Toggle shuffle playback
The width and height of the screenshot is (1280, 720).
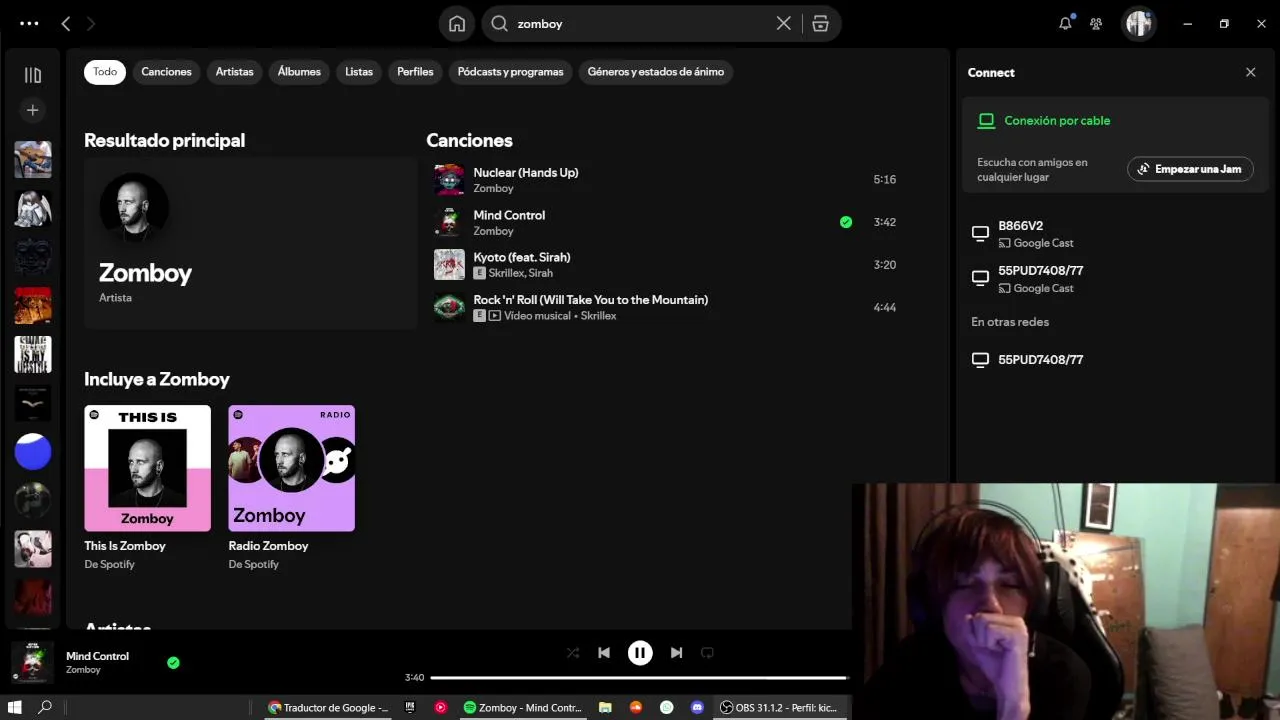click(573, 653)
